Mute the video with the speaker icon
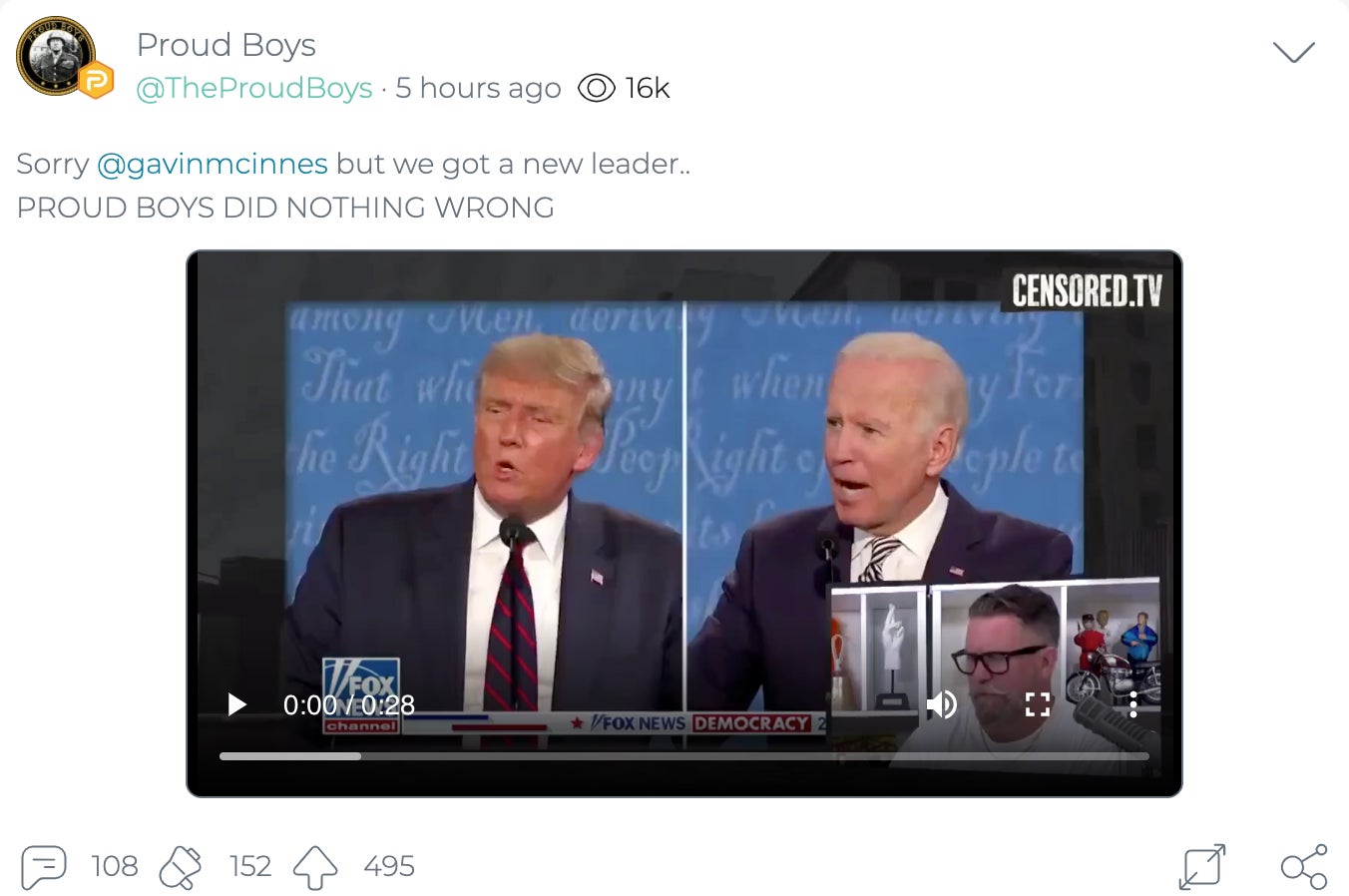The height and width of the screenshot is (896, 1349). tap(942, 704)
